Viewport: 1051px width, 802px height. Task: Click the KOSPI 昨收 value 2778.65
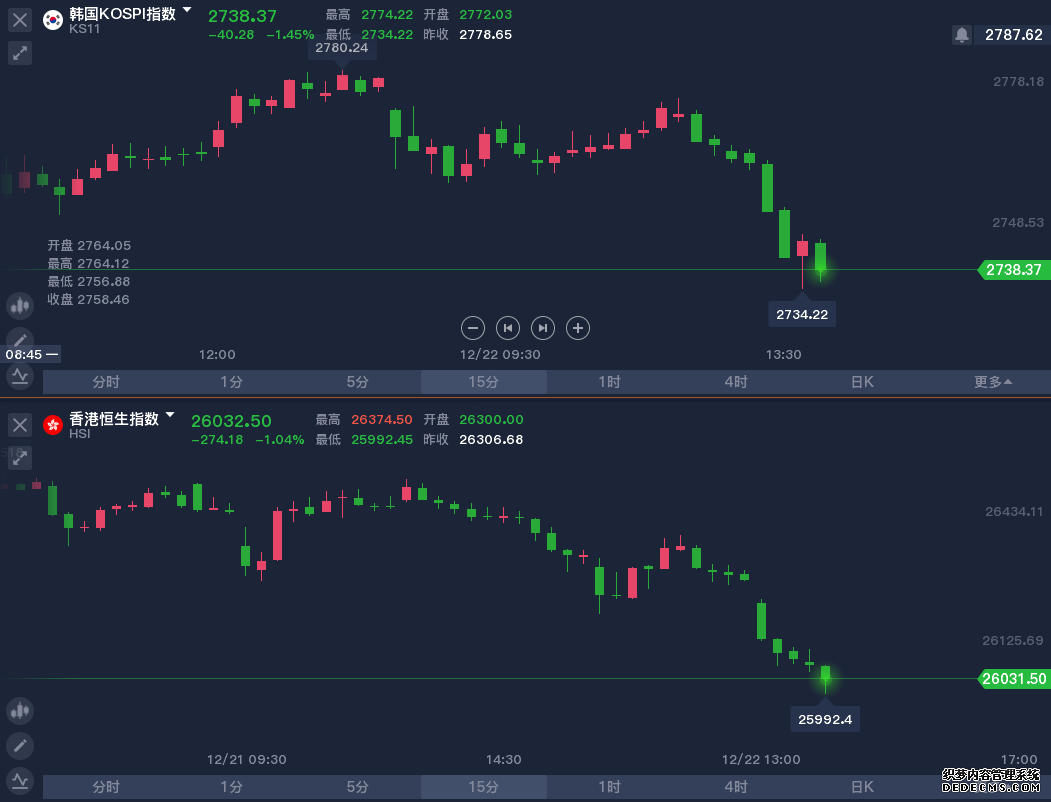(x=485, y=35)
